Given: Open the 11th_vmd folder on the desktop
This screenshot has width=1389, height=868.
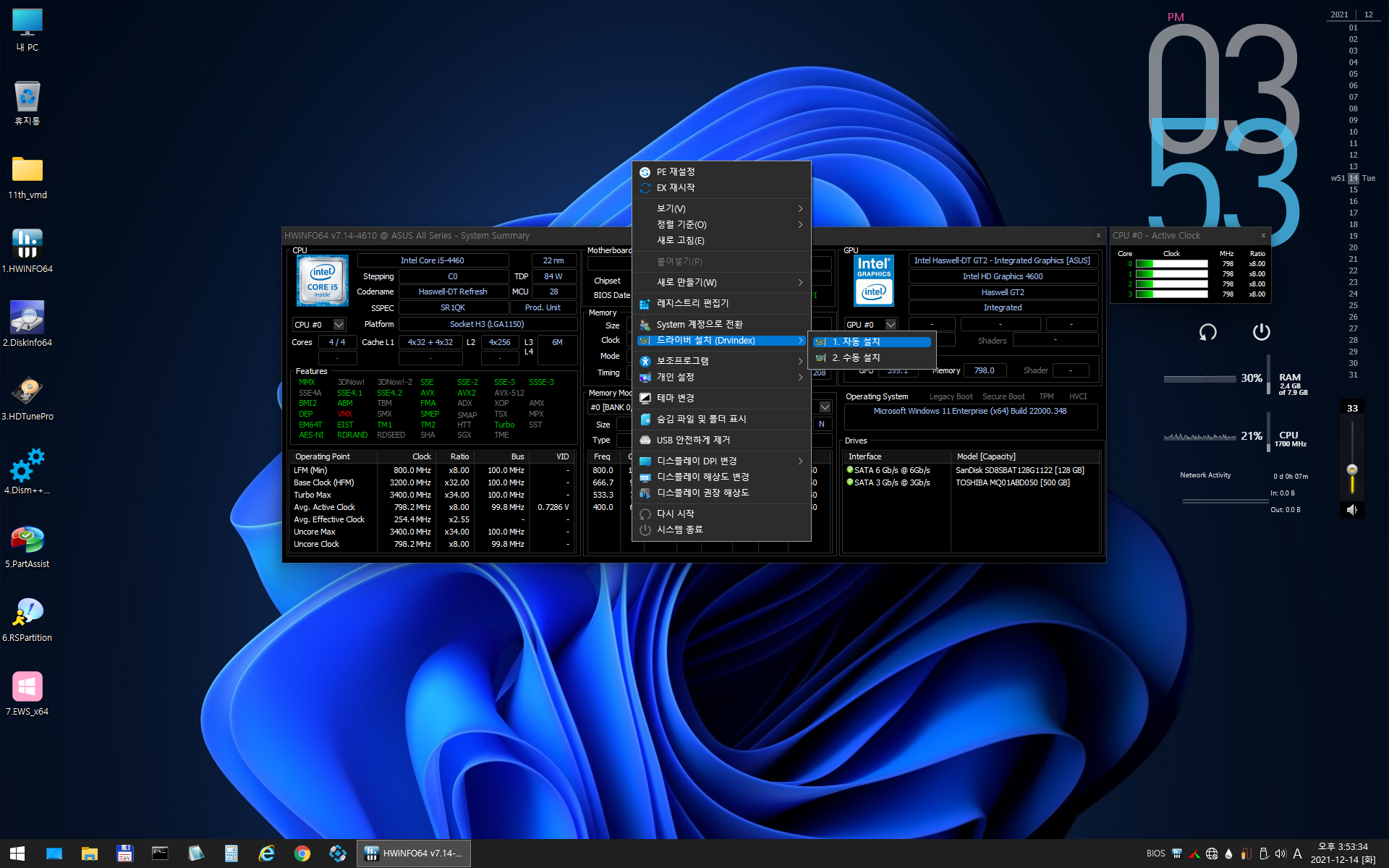Looking at the screenshot, I should click(x=27, y=178).
